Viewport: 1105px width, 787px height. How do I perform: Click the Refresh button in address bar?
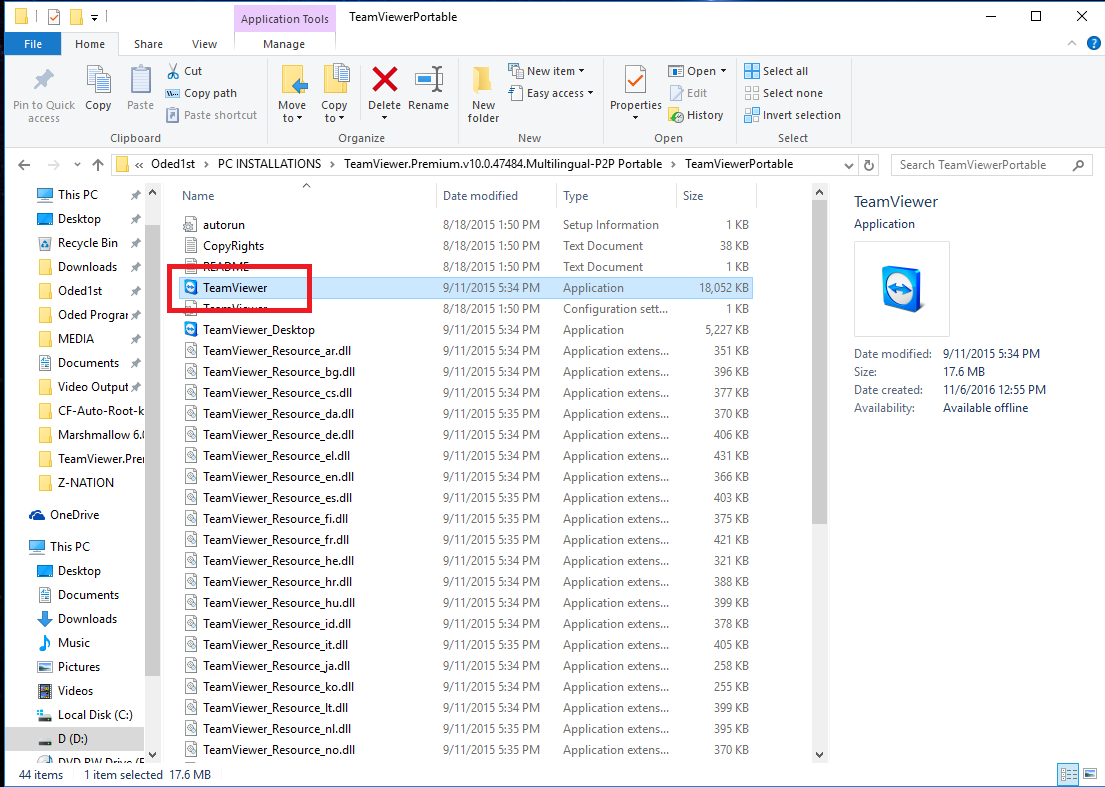tap(869, 165)
